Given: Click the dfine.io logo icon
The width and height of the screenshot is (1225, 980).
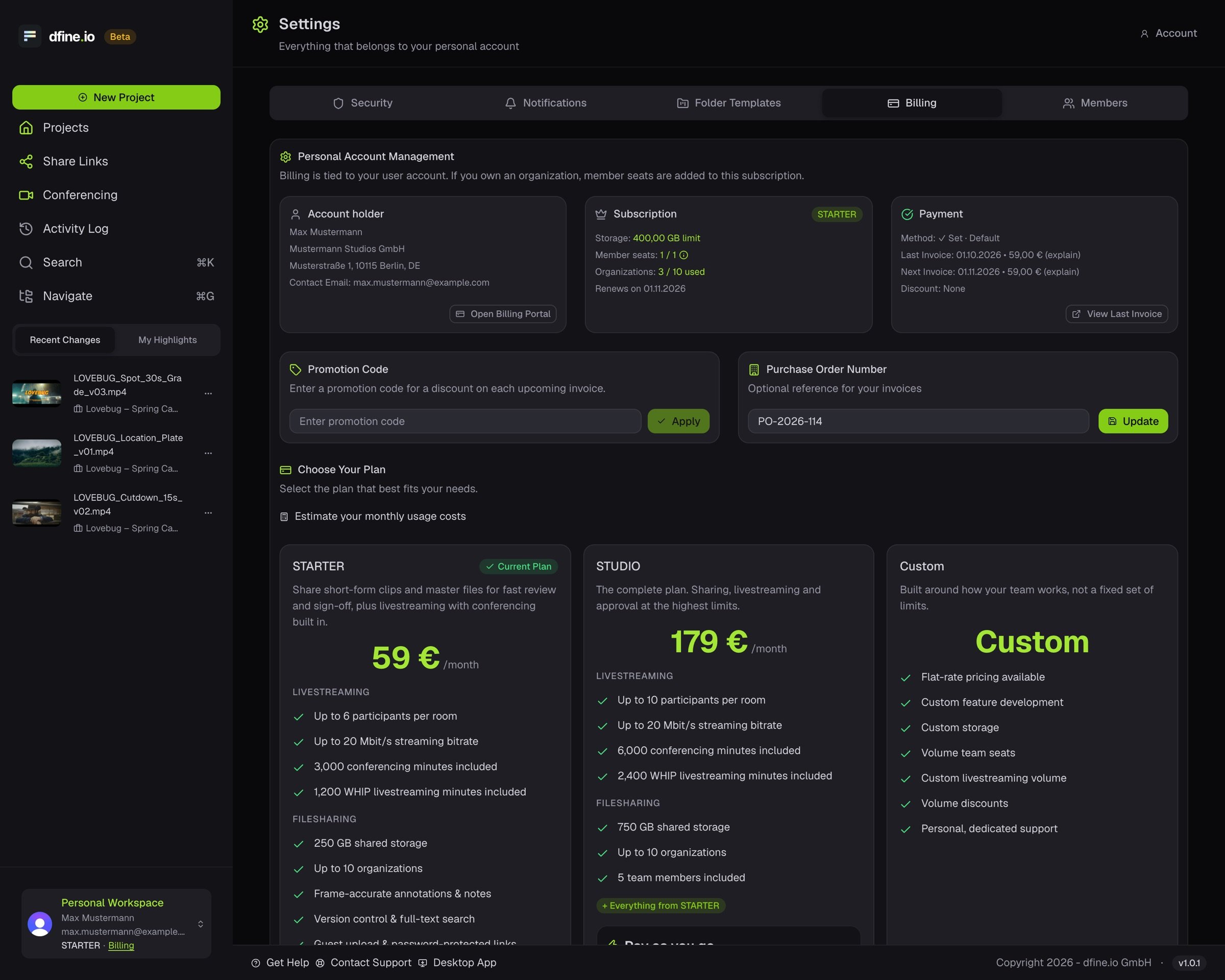Looking at the screenshot, I should (30, 36).
